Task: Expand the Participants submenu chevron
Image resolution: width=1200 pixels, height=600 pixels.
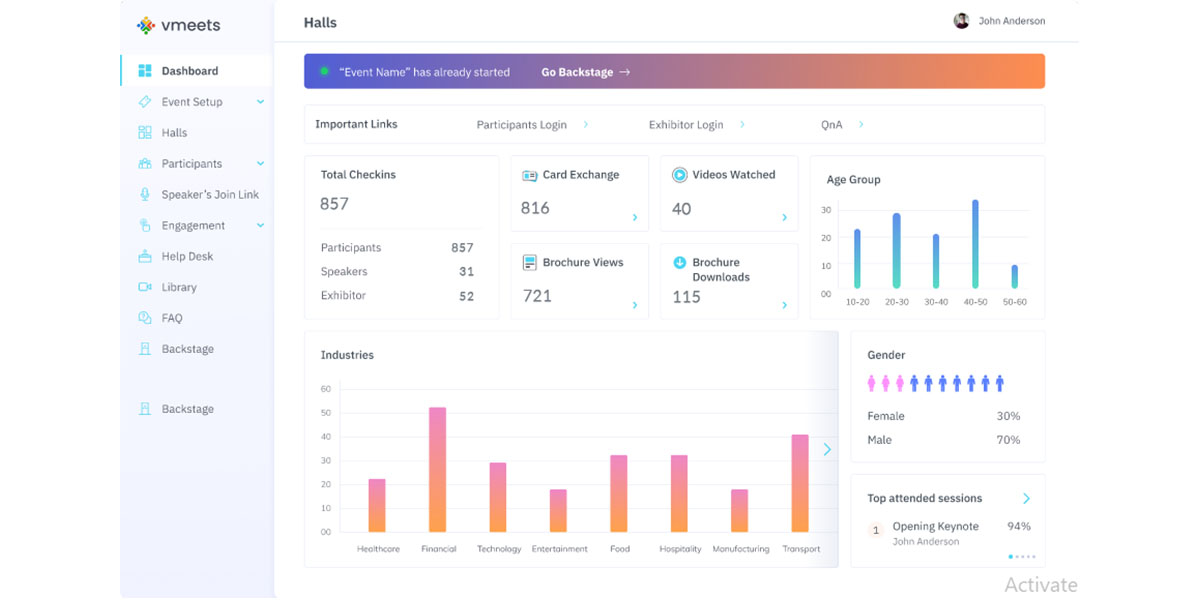Action: [x=260, y=164]
